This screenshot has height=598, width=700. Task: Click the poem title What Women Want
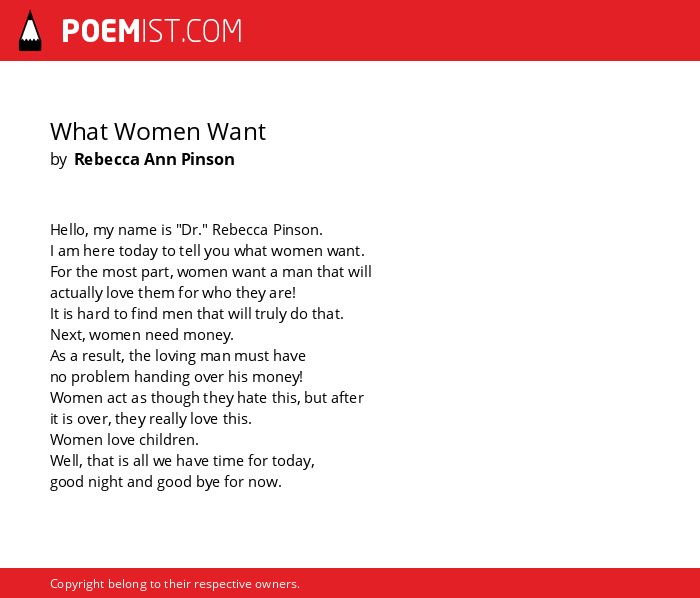158,132
